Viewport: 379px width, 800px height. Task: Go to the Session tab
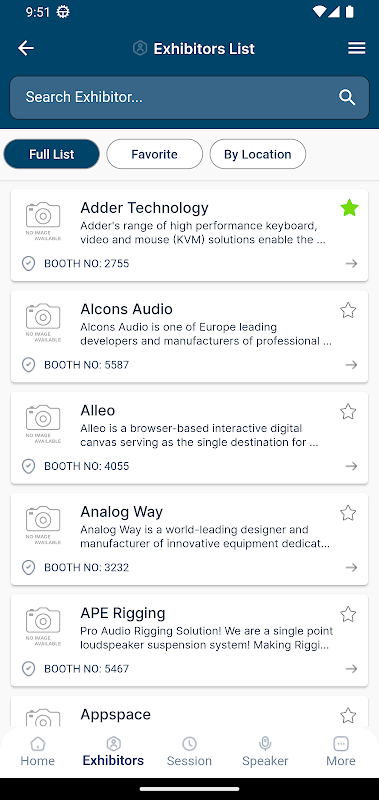click(x=189, y=752)
